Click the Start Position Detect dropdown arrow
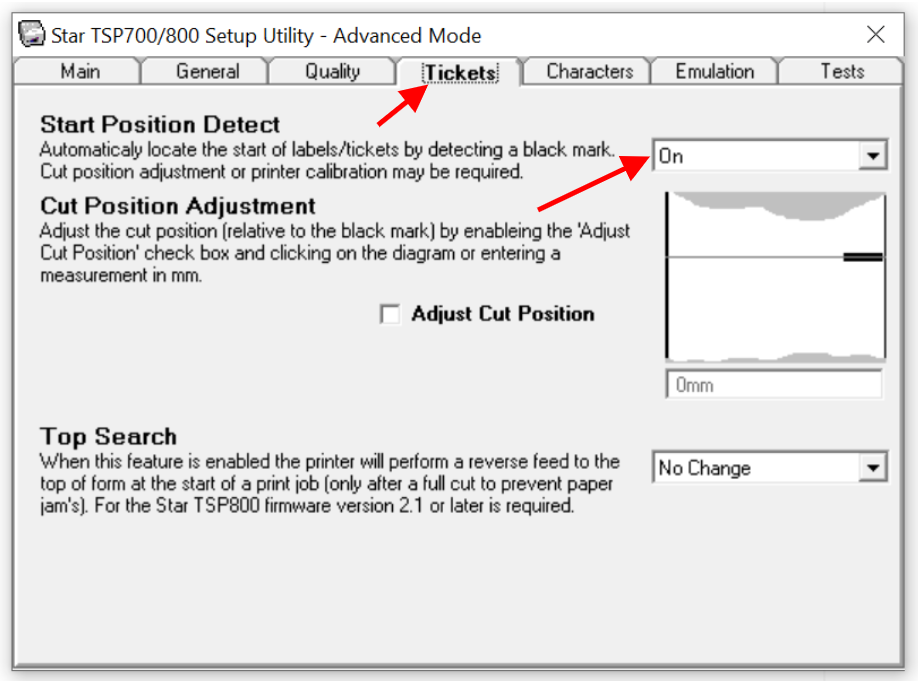 [874, 156]
